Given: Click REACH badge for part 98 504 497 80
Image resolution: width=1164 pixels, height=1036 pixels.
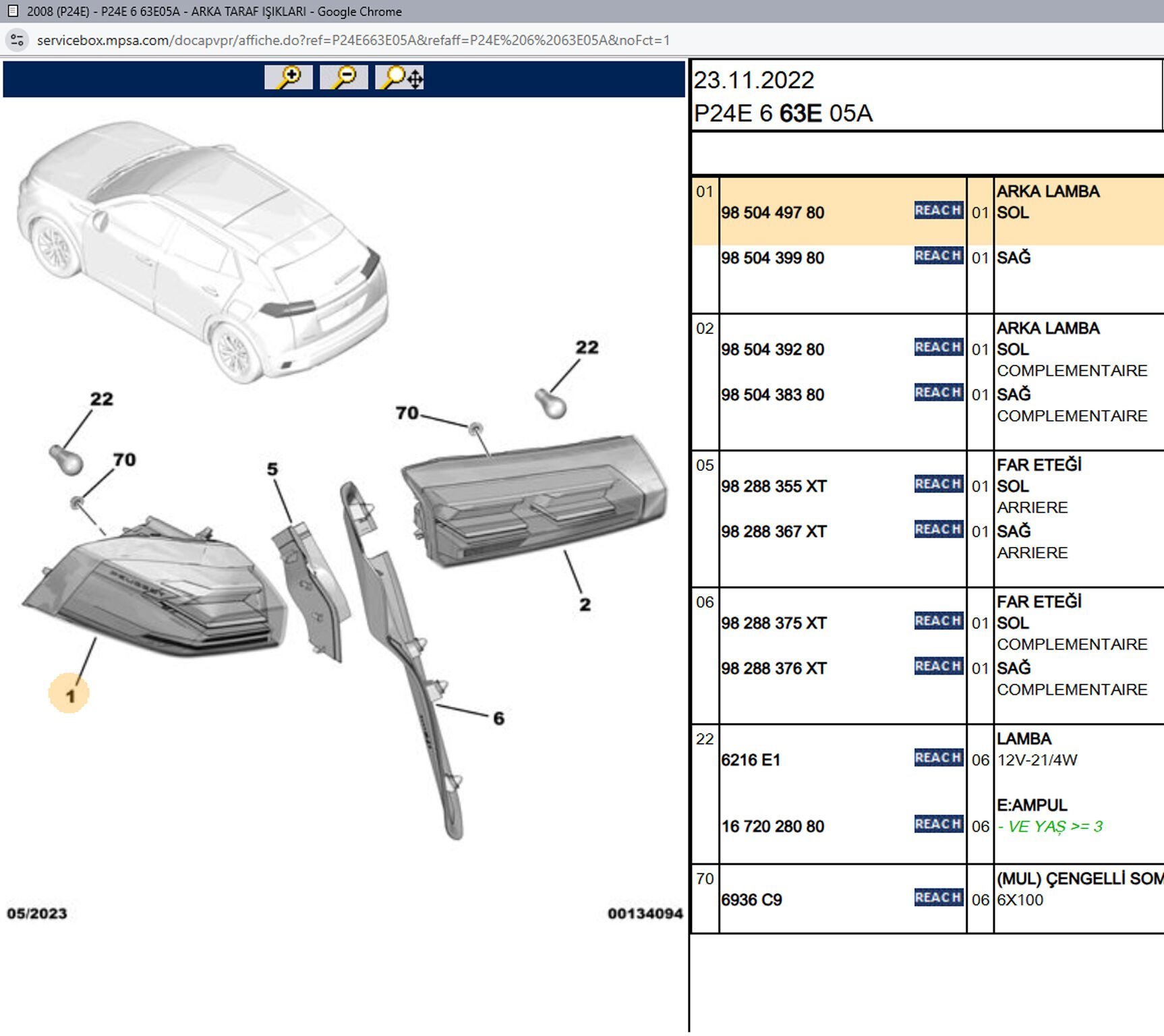Looking at the screenshot, I should (x=938, y=210).
